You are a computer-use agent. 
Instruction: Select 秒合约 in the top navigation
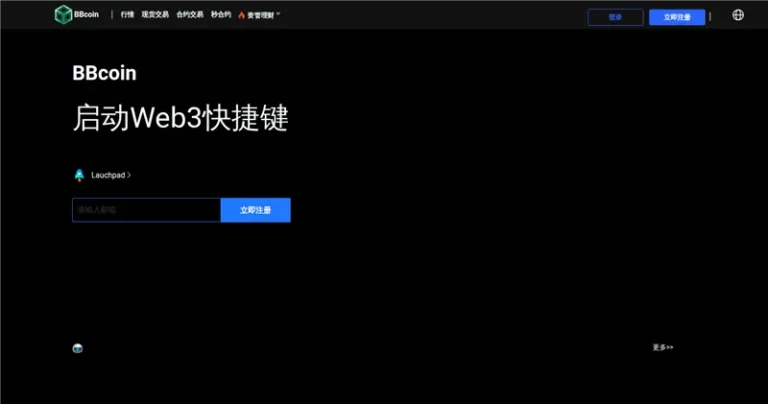click(221, 15)
